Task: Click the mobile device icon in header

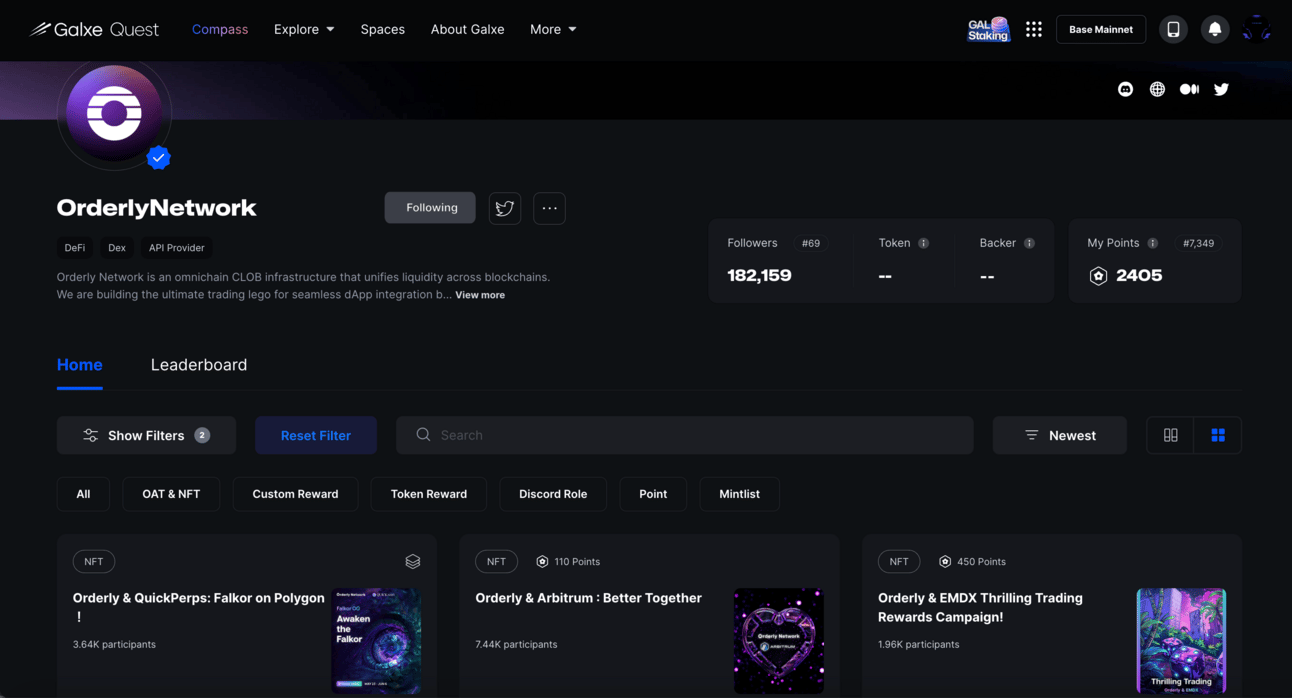Action: pos(1174,29)
